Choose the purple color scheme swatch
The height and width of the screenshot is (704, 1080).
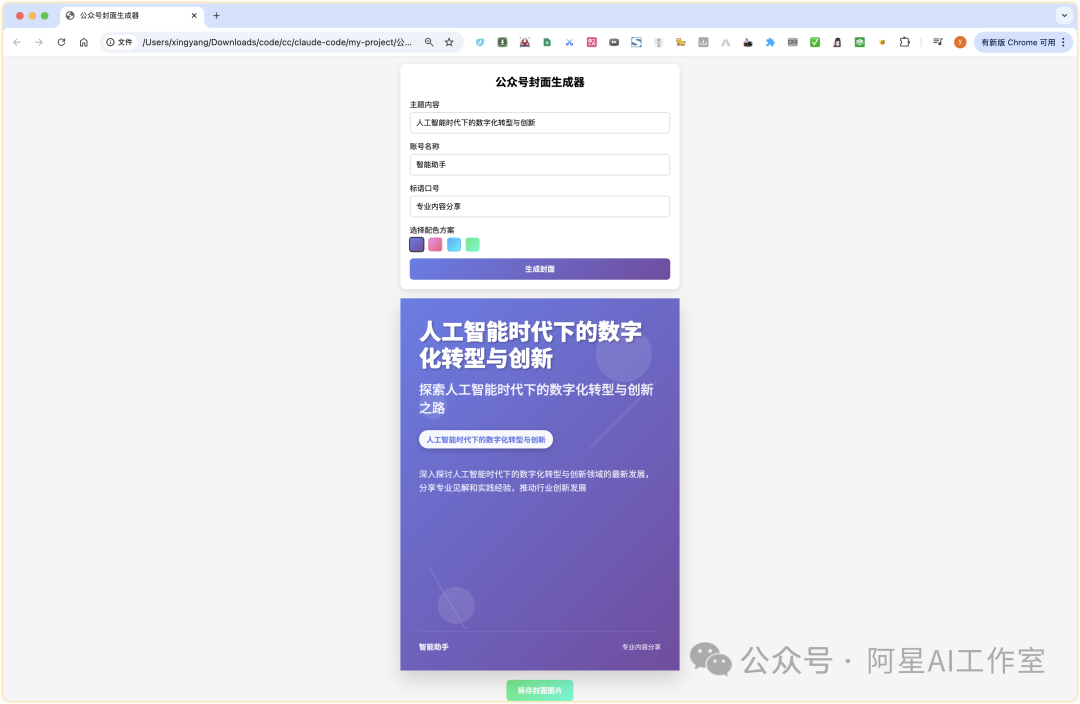[417, 245]
